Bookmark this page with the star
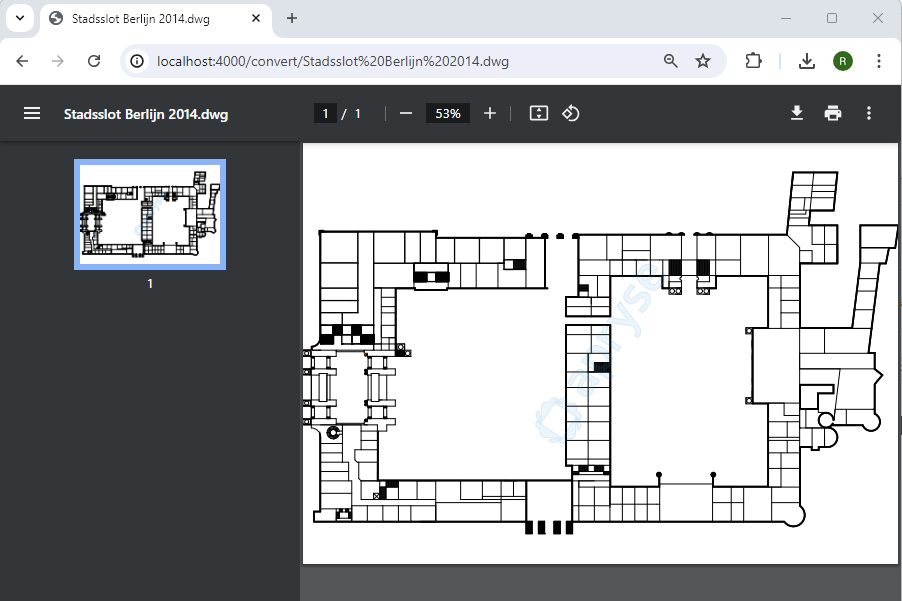 702,61
